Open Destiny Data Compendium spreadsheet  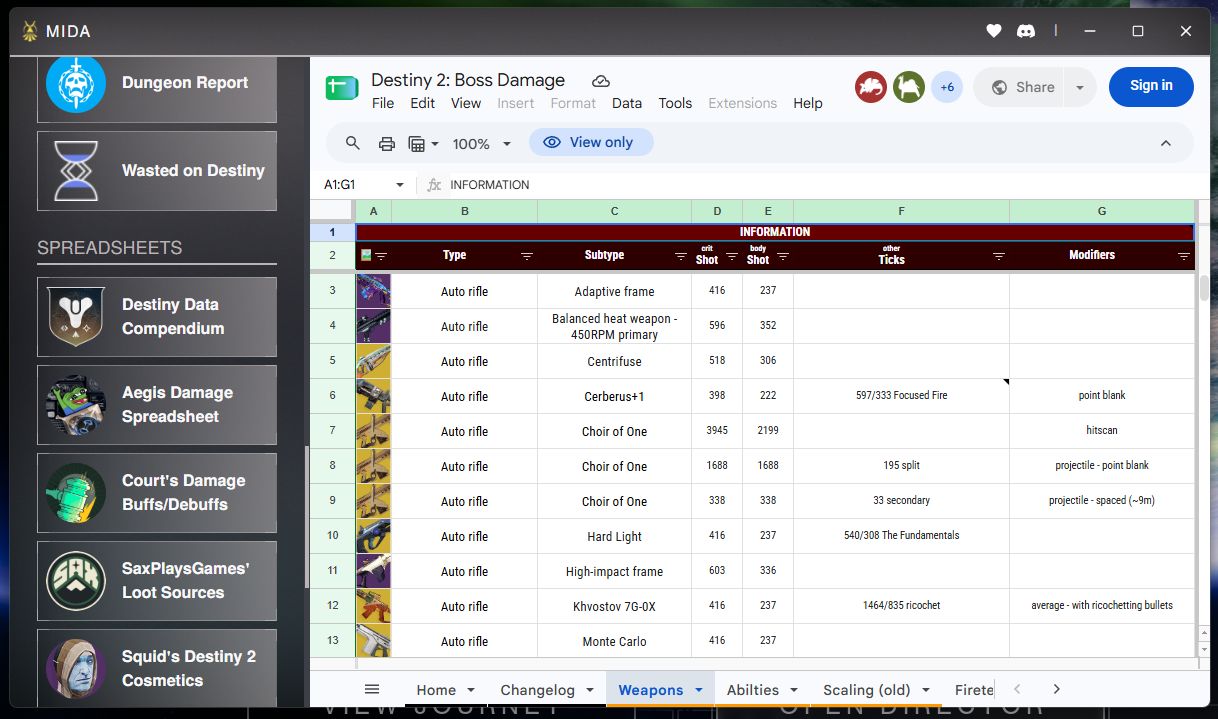click(157, 317)
